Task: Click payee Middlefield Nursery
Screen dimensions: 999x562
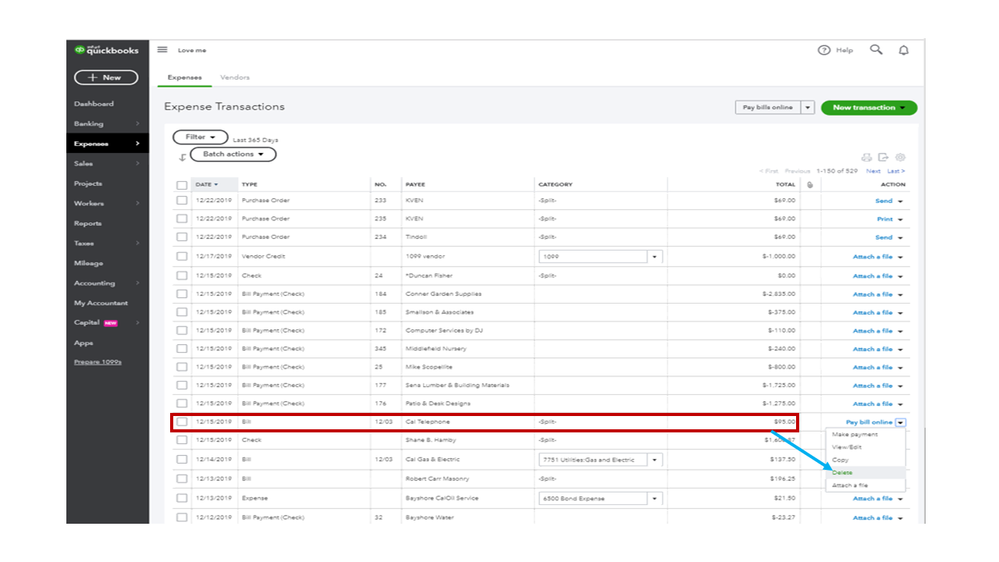Action: point(436,349)
